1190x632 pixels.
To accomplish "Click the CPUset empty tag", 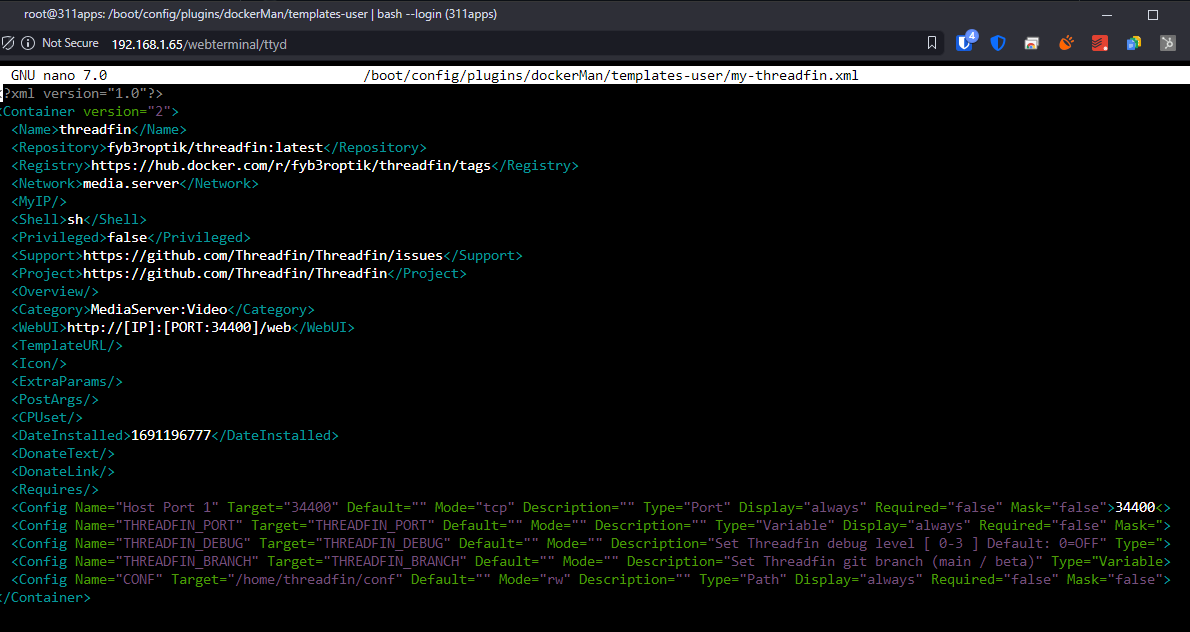I will coord(47,417).
